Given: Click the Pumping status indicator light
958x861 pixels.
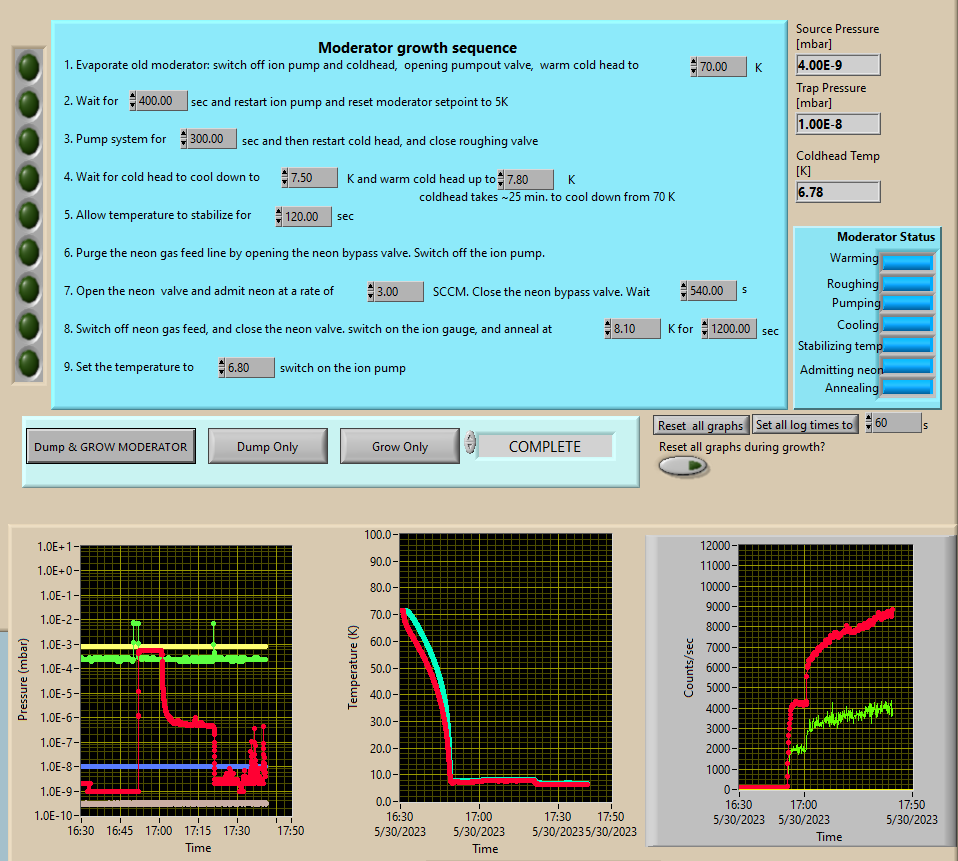Looking at the screenshot, I should point(907,303).
